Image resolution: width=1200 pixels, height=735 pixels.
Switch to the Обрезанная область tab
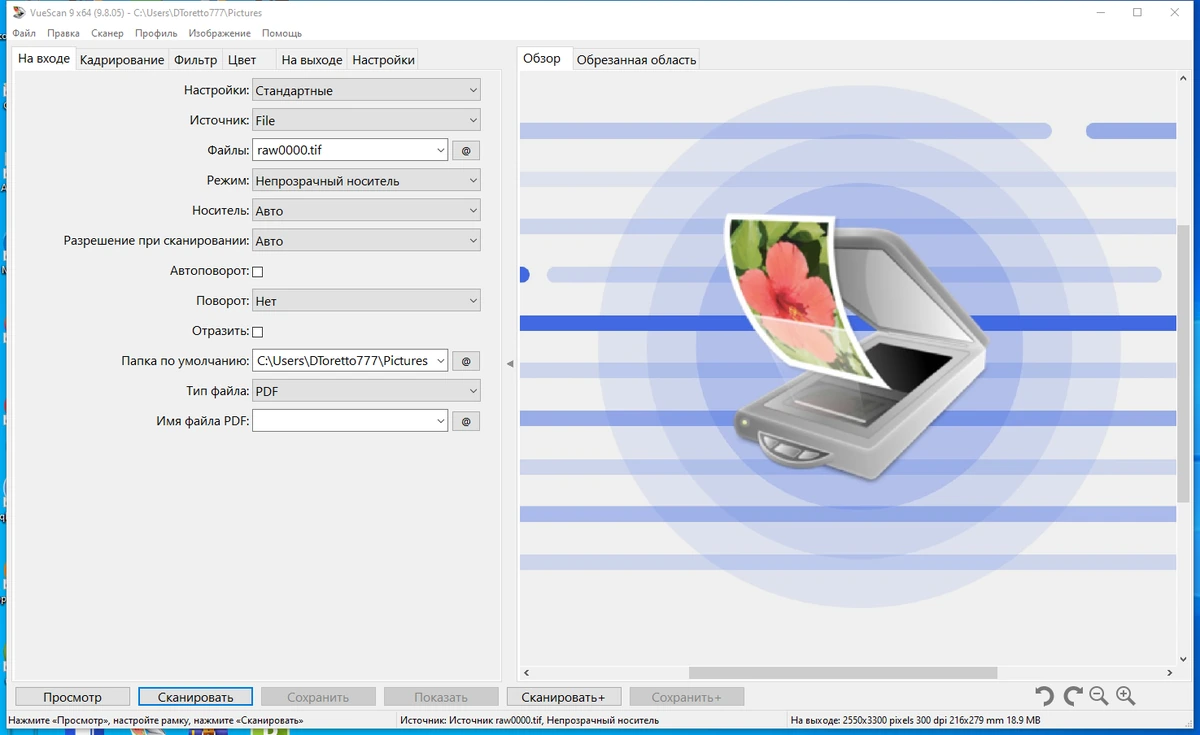pos(636,60)
